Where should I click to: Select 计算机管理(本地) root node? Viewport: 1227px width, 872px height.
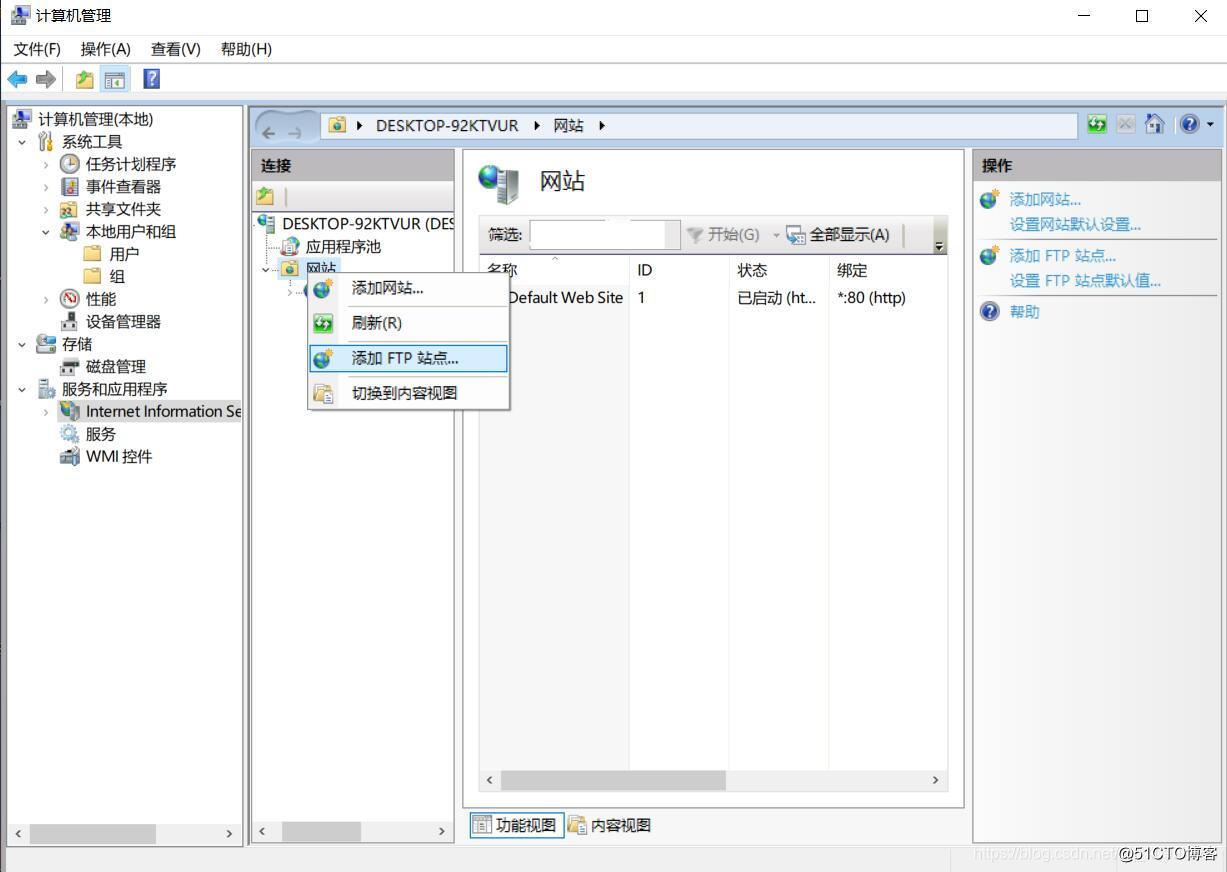tap(96, 119)
